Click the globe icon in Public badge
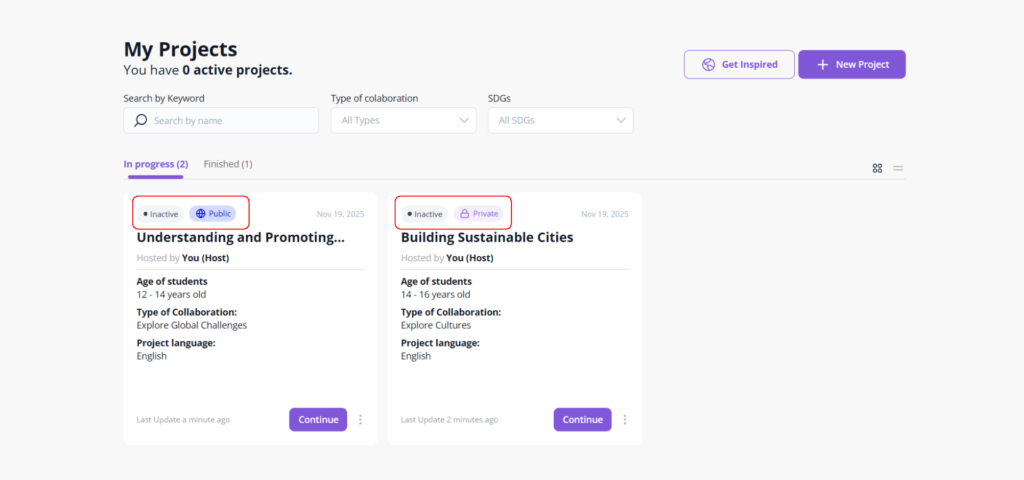Screen dimensions: 1024x480 tap(200, 214)
